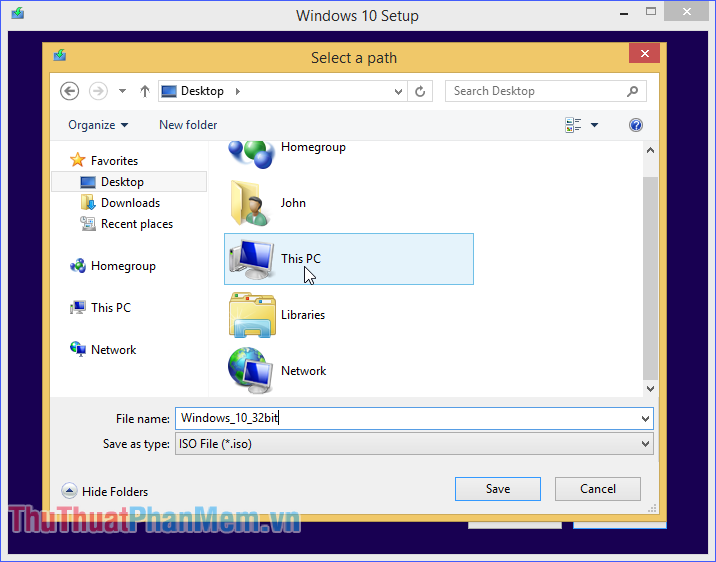Select This PC in navigation pane
716x562 pixels.
pyautogui.click(x=111, y=308)
